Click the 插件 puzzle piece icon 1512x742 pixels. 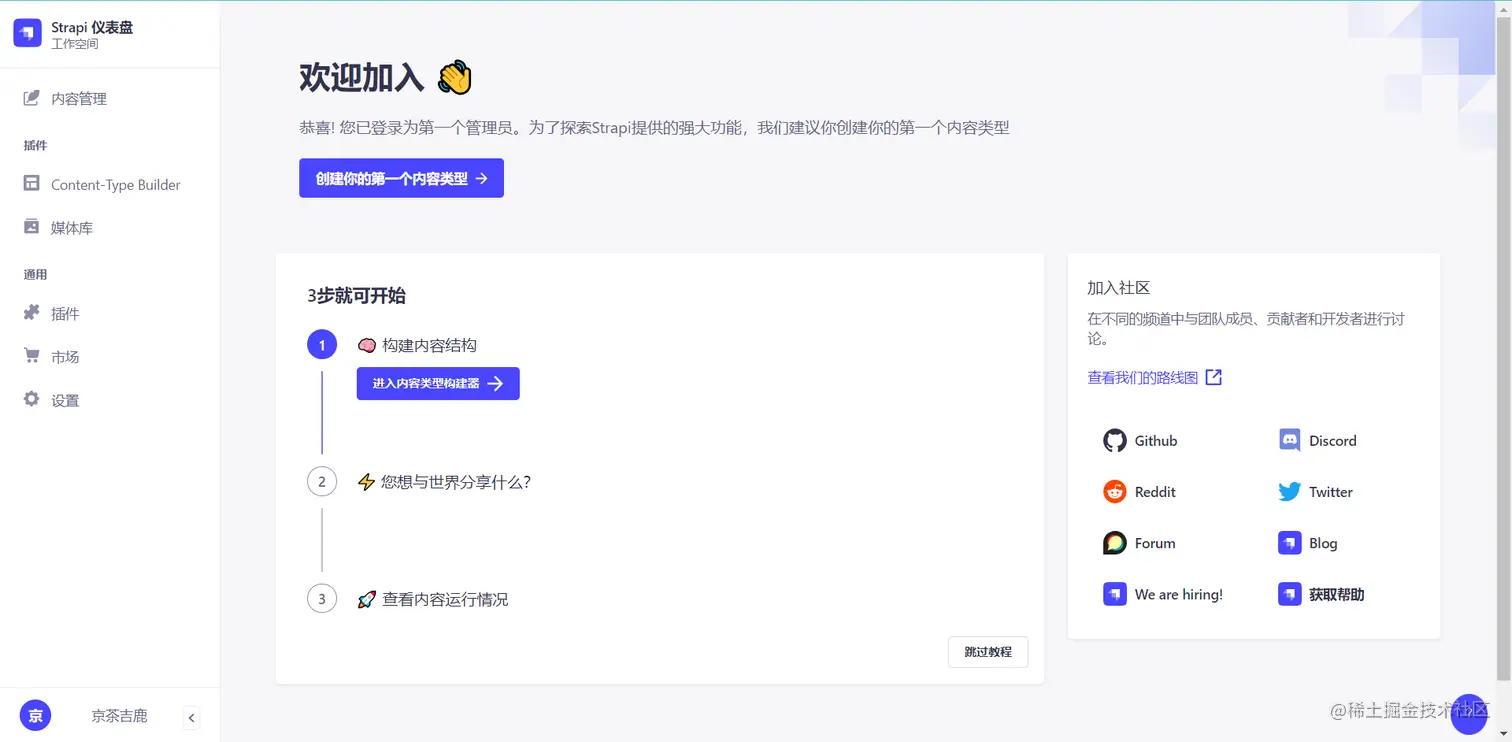tap(32, 313)
